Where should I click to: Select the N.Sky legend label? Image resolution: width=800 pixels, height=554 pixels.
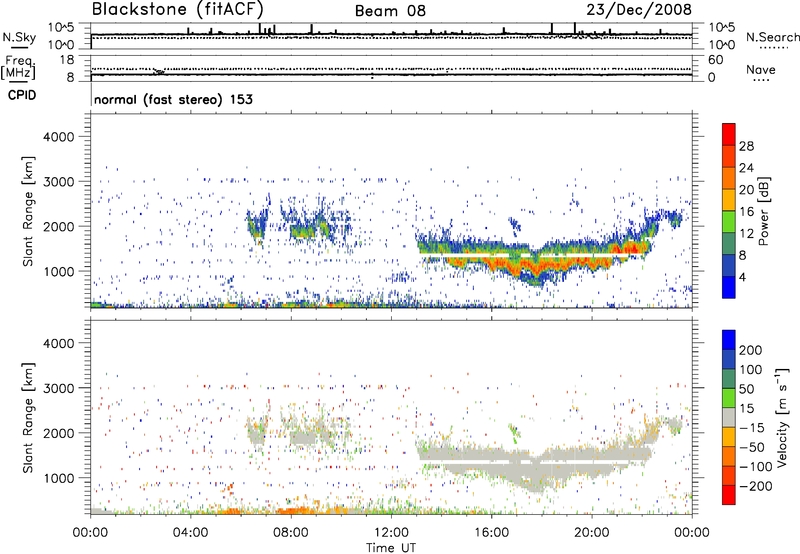19,37
